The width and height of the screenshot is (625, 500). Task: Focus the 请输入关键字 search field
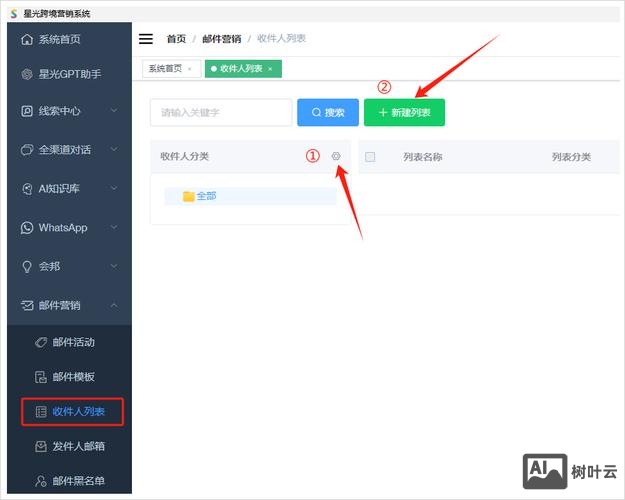coord(221,112)
